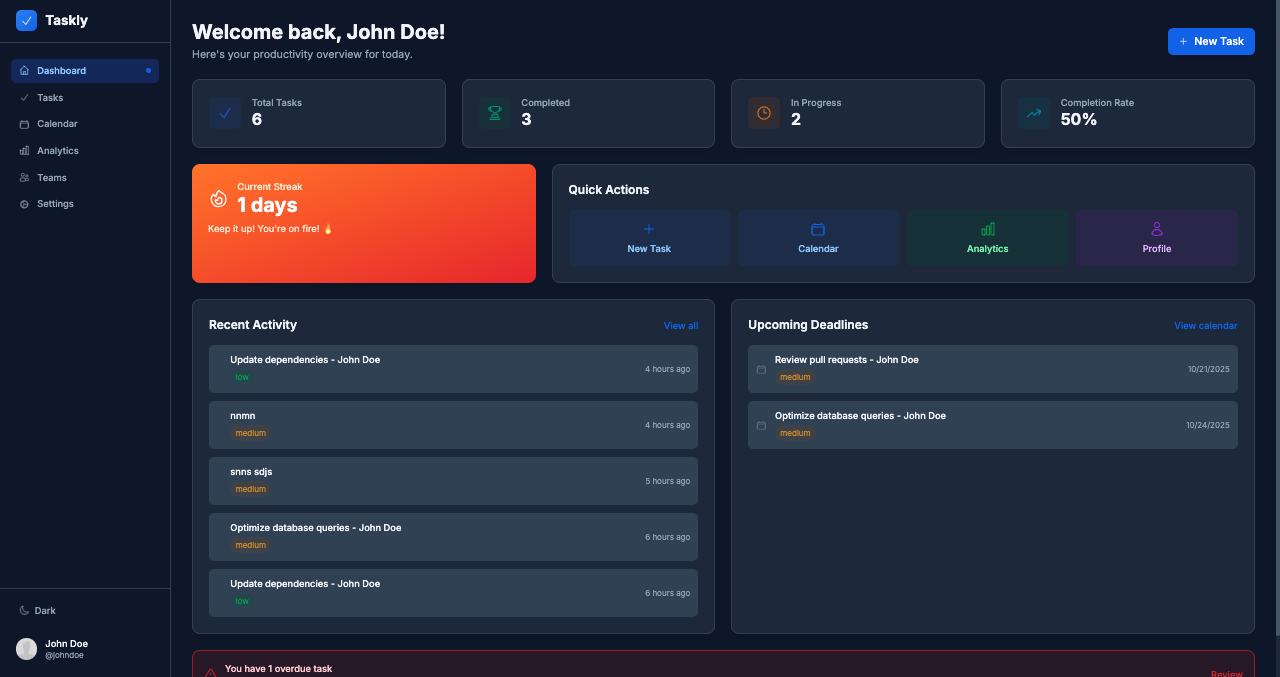Open Settings in the sidebar
1280x677 pixels.
tap(55, 204)
